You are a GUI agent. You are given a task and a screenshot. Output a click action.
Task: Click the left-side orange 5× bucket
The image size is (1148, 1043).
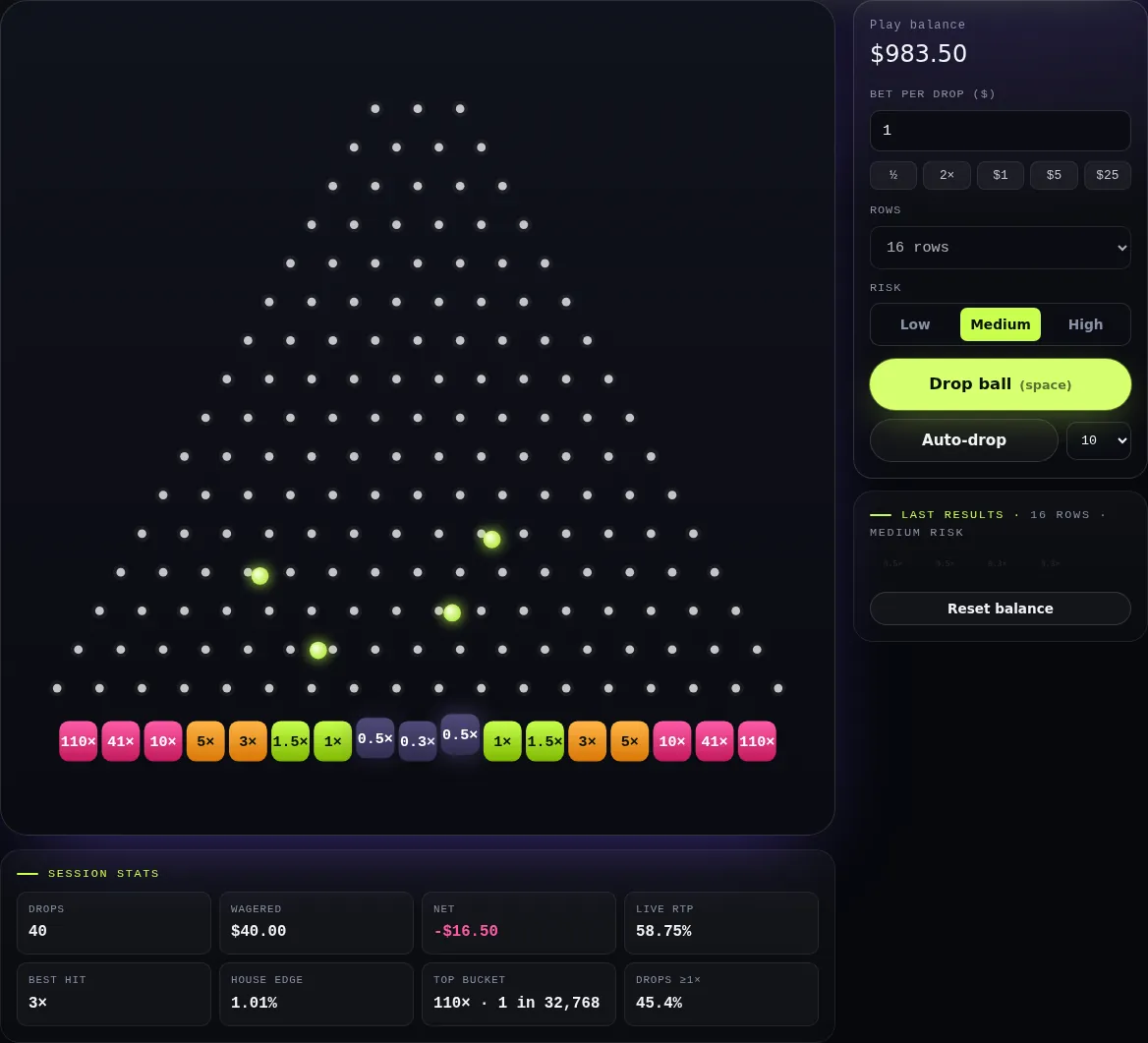click(x=205, y=741)
